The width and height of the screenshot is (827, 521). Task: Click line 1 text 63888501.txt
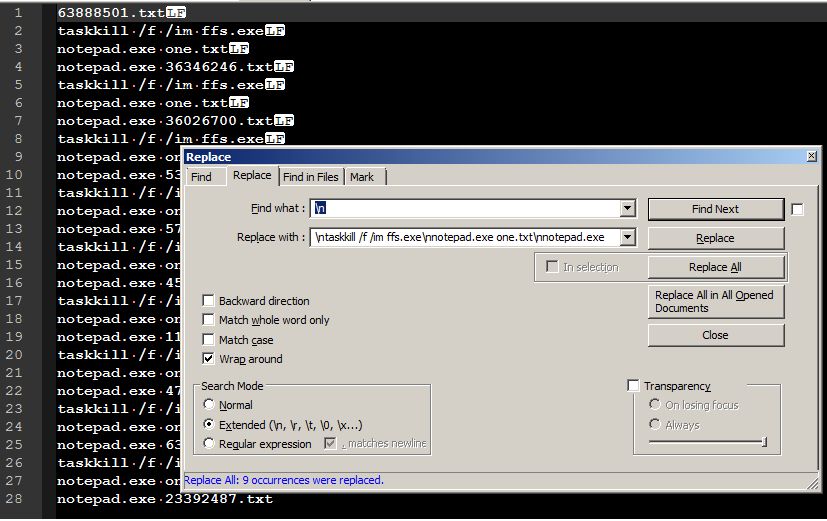point(111,13)
